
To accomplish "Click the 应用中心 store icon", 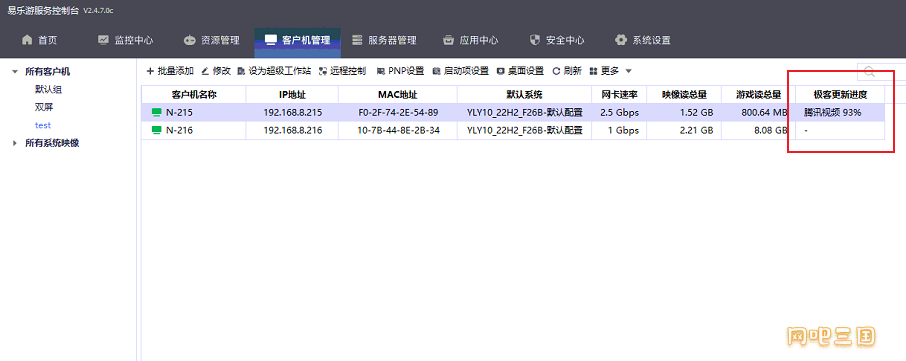I will click(x=448, y=40).
